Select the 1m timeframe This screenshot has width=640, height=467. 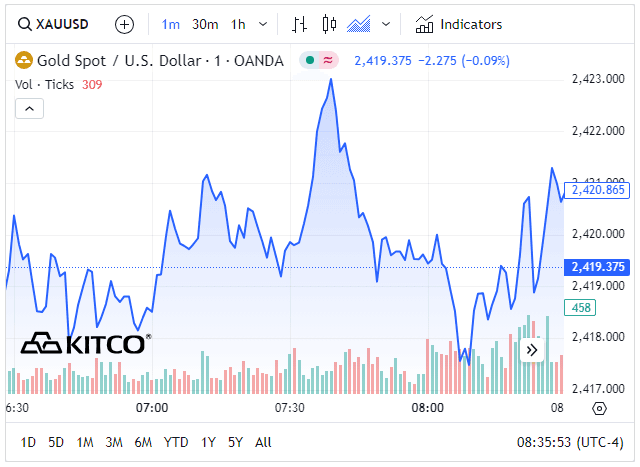pos(171,24)
